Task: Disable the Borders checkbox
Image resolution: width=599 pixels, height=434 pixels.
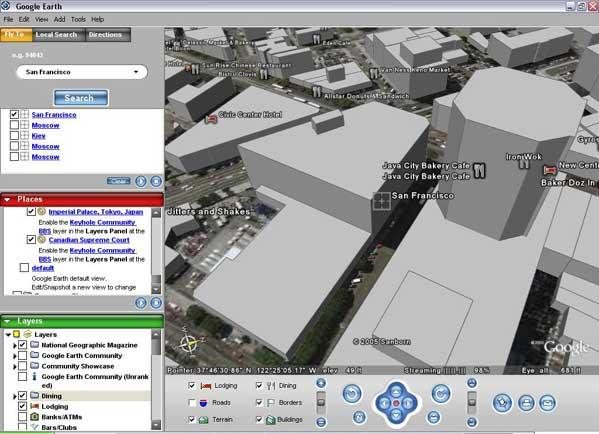Action: pyautogui.click(x=259, y=402)
